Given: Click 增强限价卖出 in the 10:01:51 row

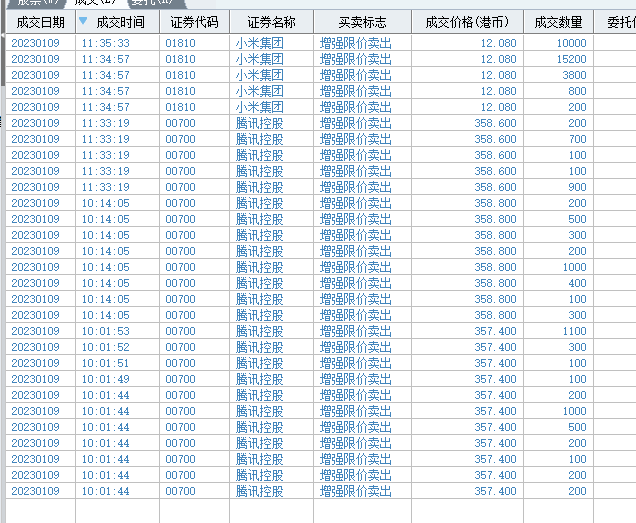Looking at the screenshot, I should (x=356, y=363).
